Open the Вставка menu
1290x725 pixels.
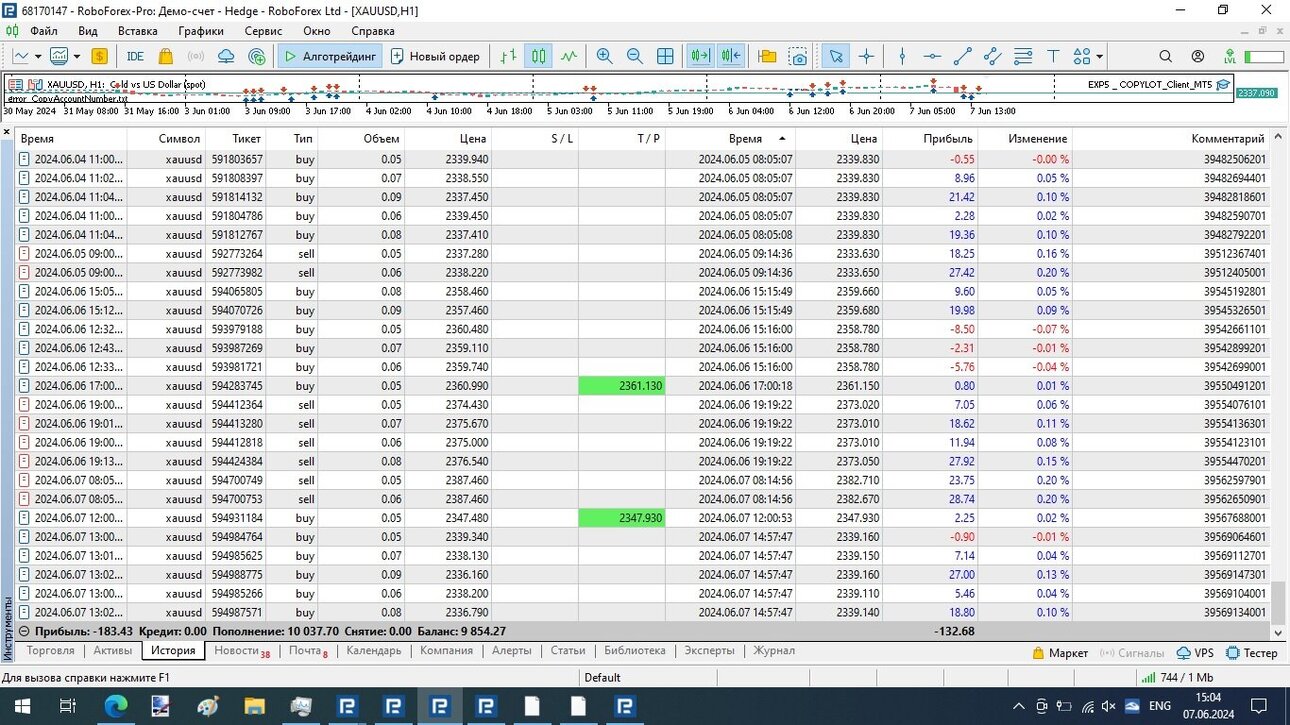(x=138, y=31)
